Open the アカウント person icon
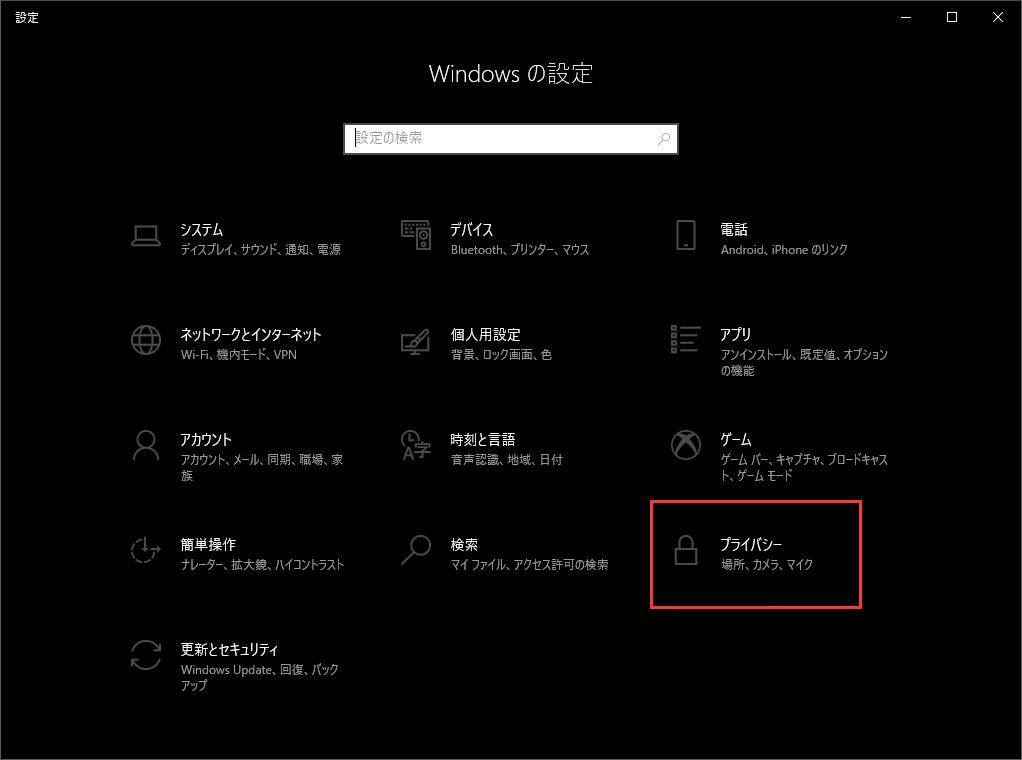The height and width of the screenshot is (760, 1022). pos(145,445)
